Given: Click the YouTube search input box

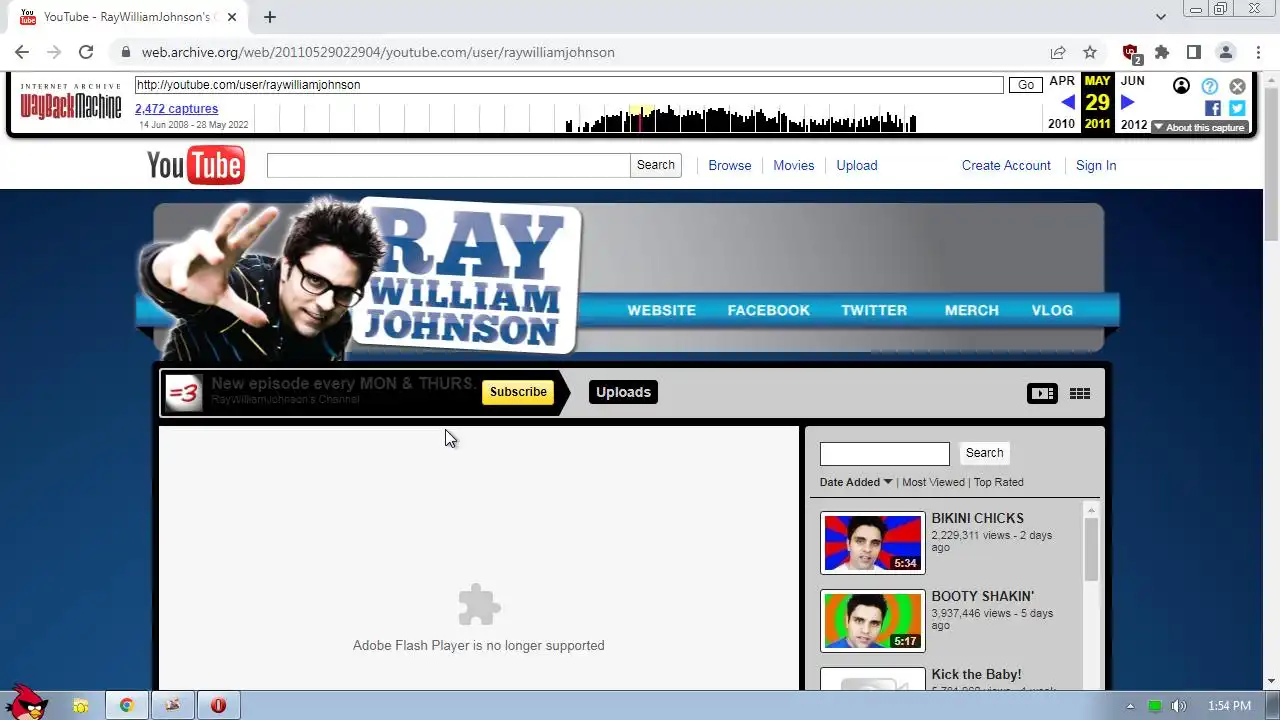Looking at the screenshot, I should [448, 165].
